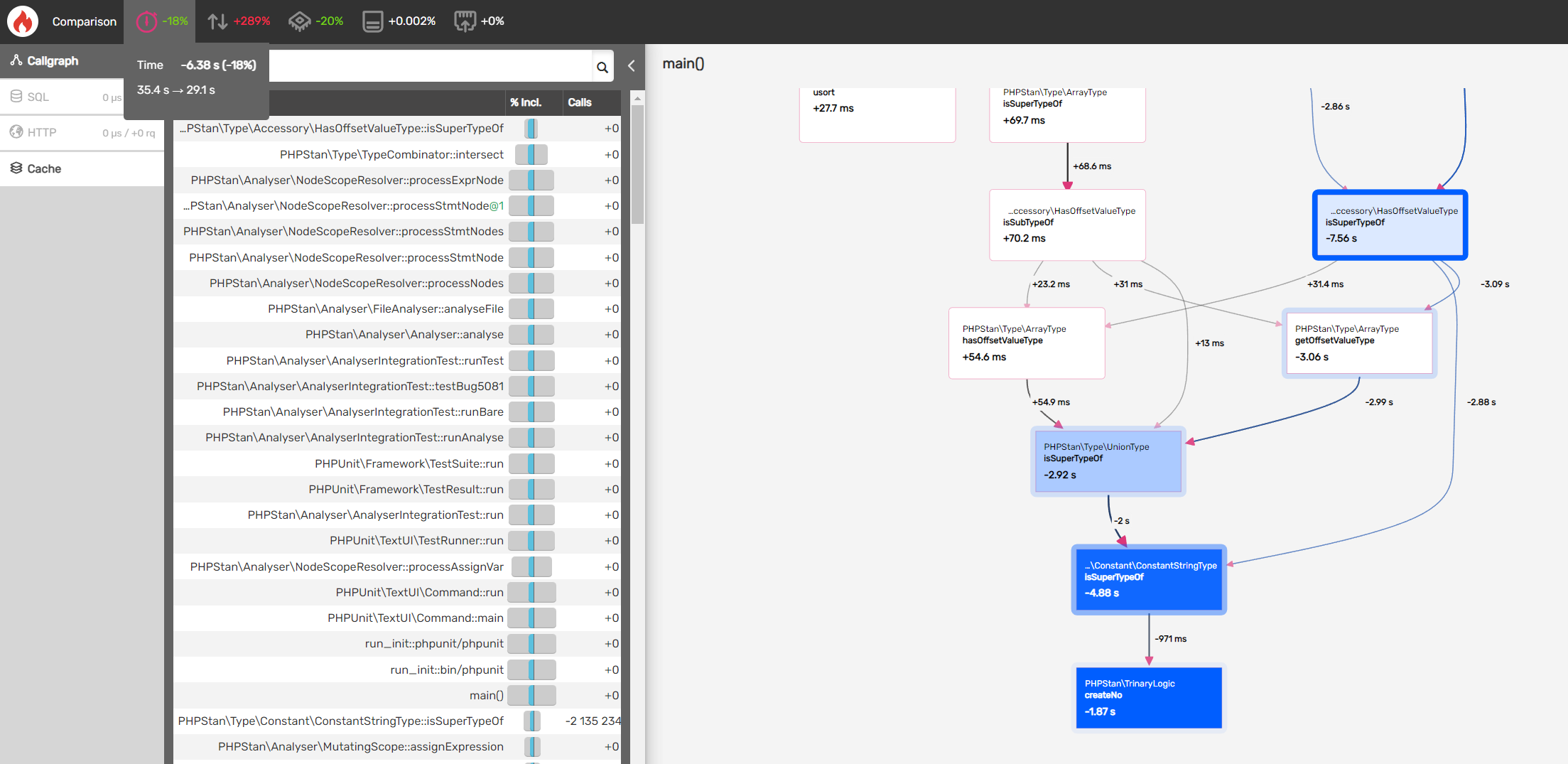Select run_init::bin/phpunit row
The height and width of the screenshot is (764, 1568).
tap(397, 669)
